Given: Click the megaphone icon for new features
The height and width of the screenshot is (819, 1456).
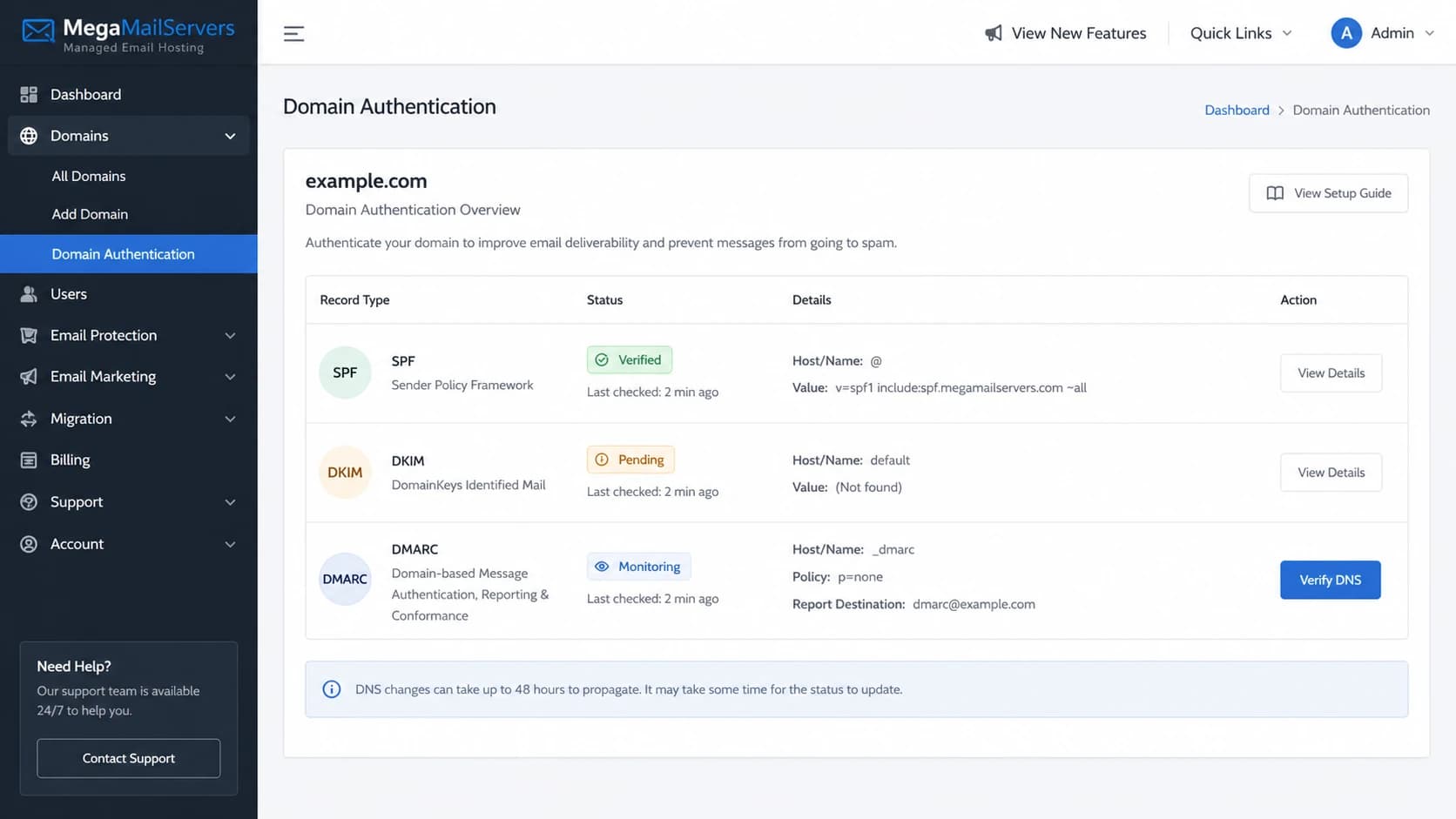Looking at the screenshot, I should 994,33.
